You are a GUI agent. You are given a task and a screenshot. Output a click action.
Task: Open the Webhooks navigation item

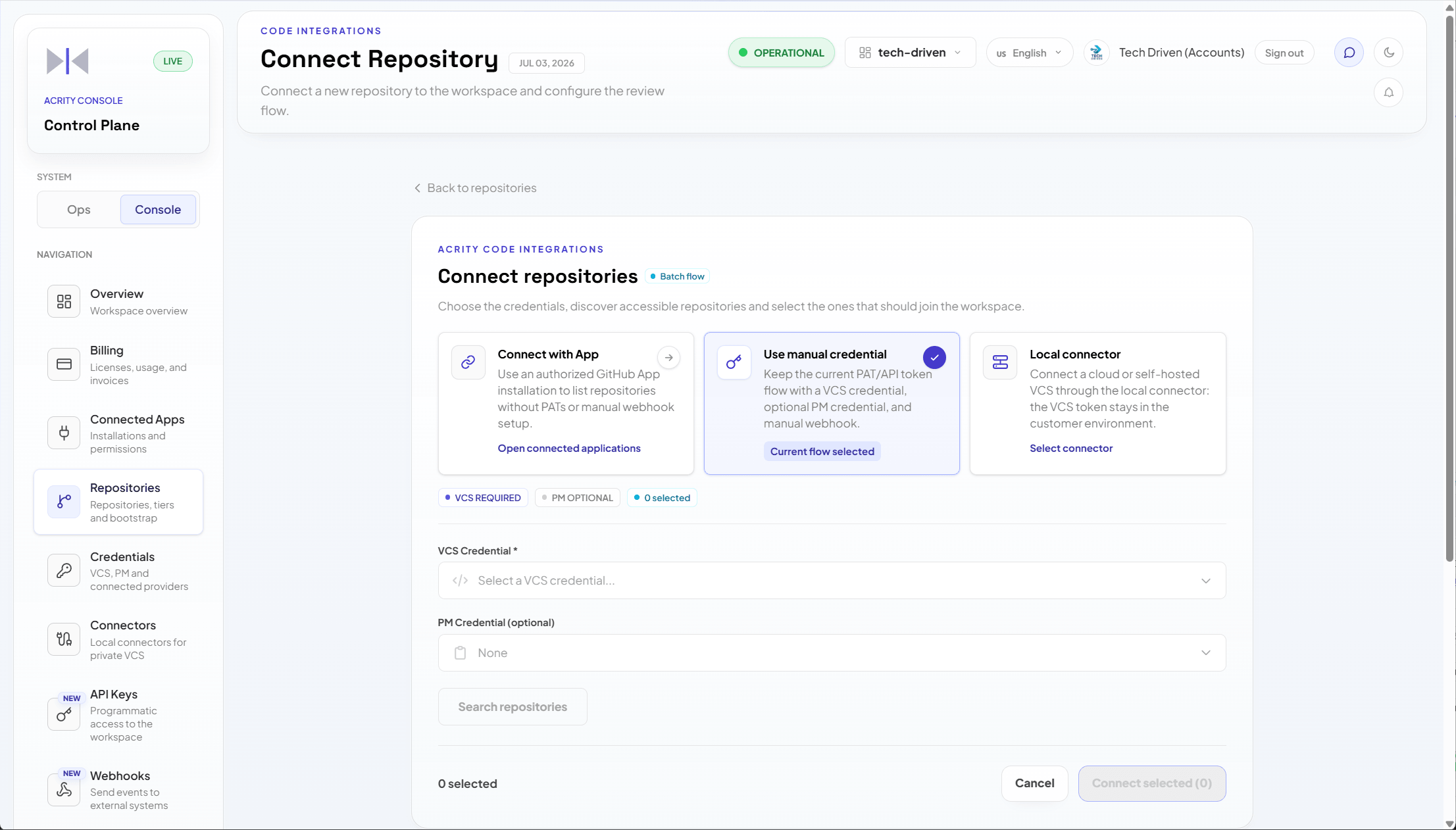click(x=118, y=789)
